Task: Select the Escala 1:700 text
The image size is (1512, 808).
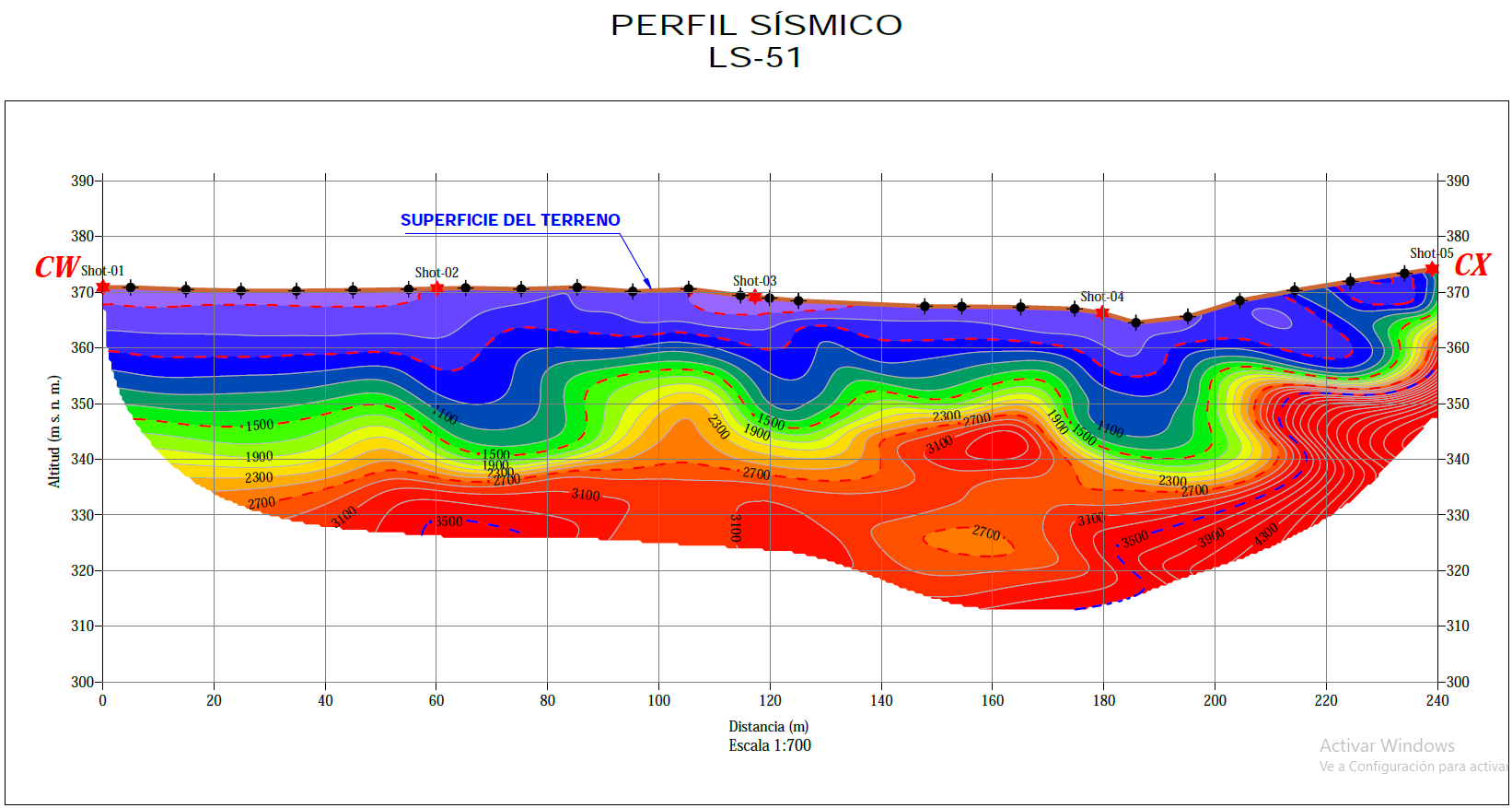Action: coord(770,745)
